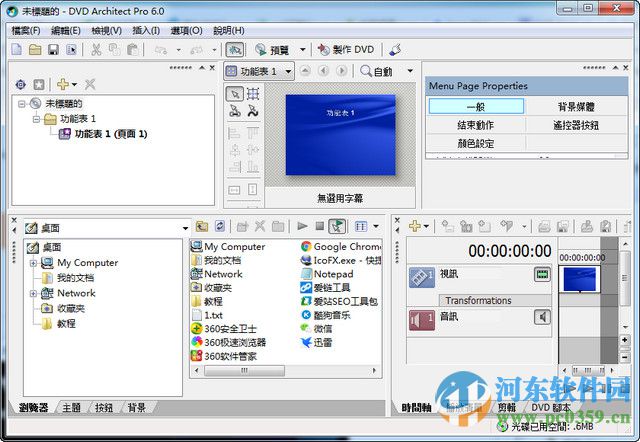Viewport: 640px width, 442px height.
Task: Mute the 音訊 track speaker icon
Action: 542,317
